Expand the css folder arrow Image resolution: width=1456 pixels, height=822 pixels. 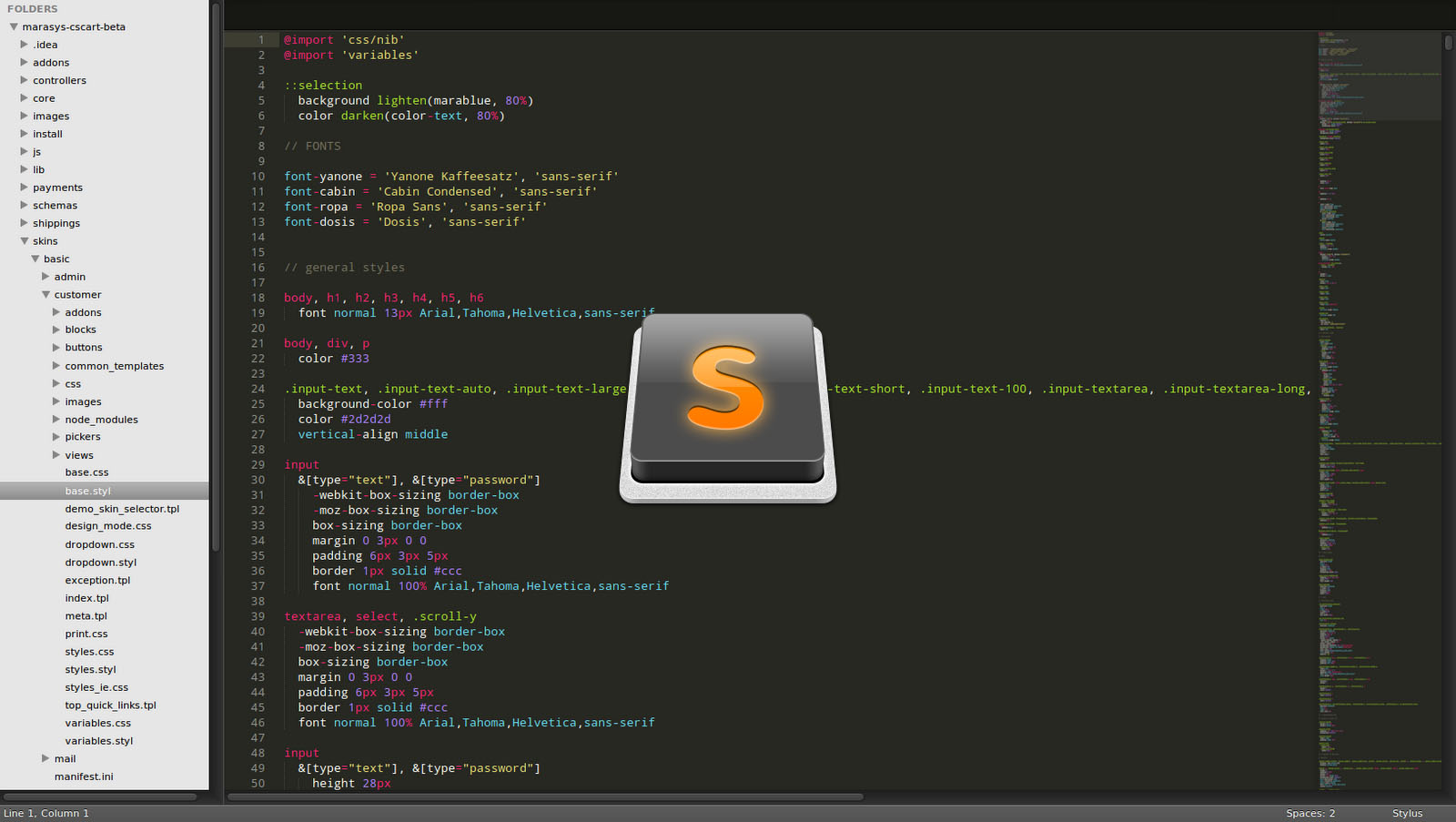point(56,383)
